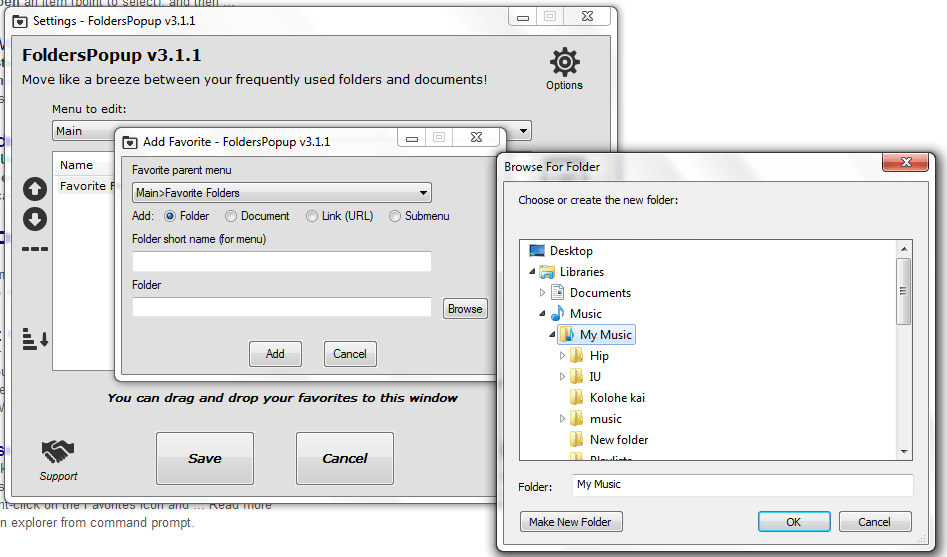Close the Browse For Folder dialog
The image size is (947, 557).
click(905, 162)
